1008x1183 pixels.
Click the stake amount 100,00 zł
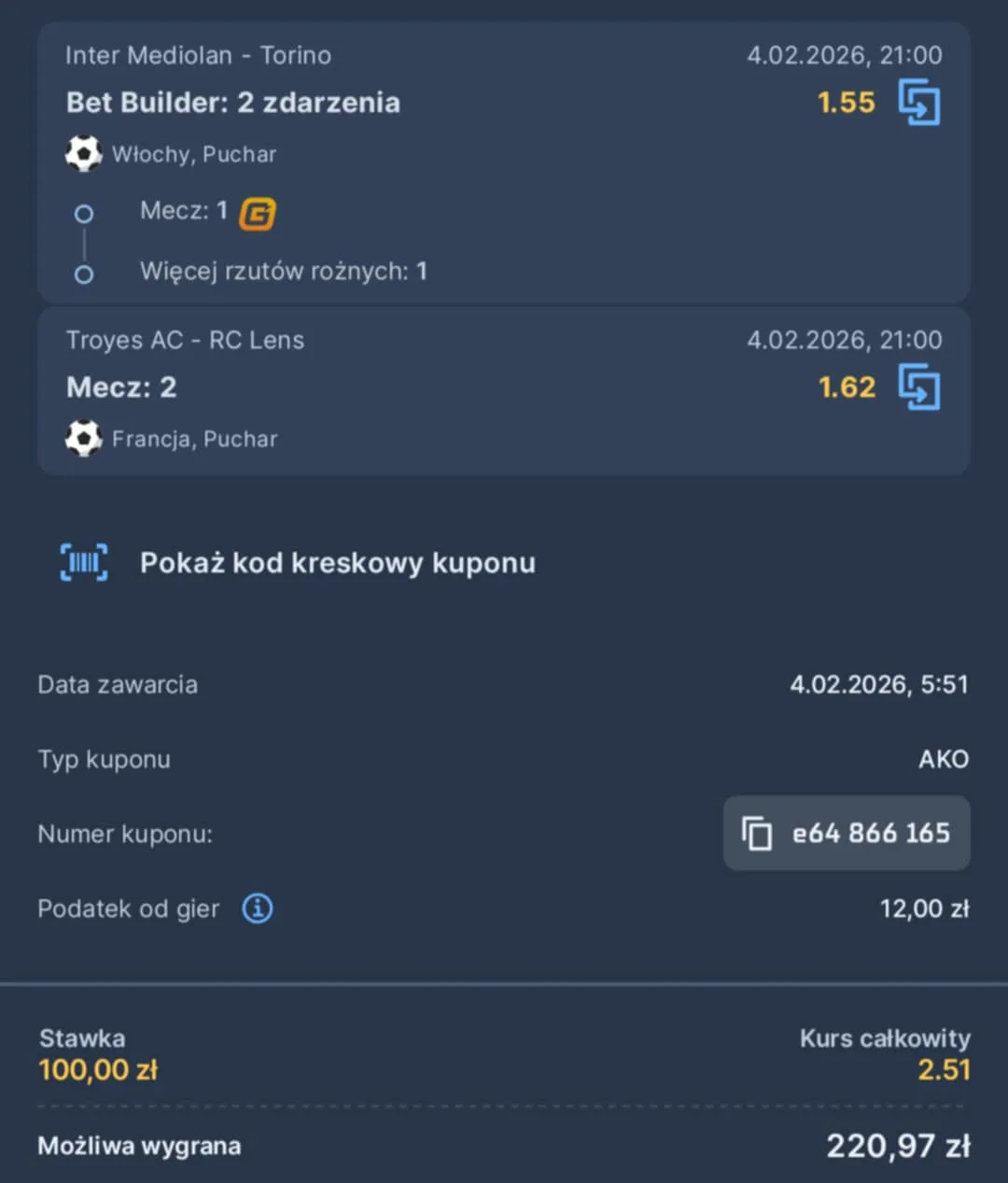(97, 1069)
